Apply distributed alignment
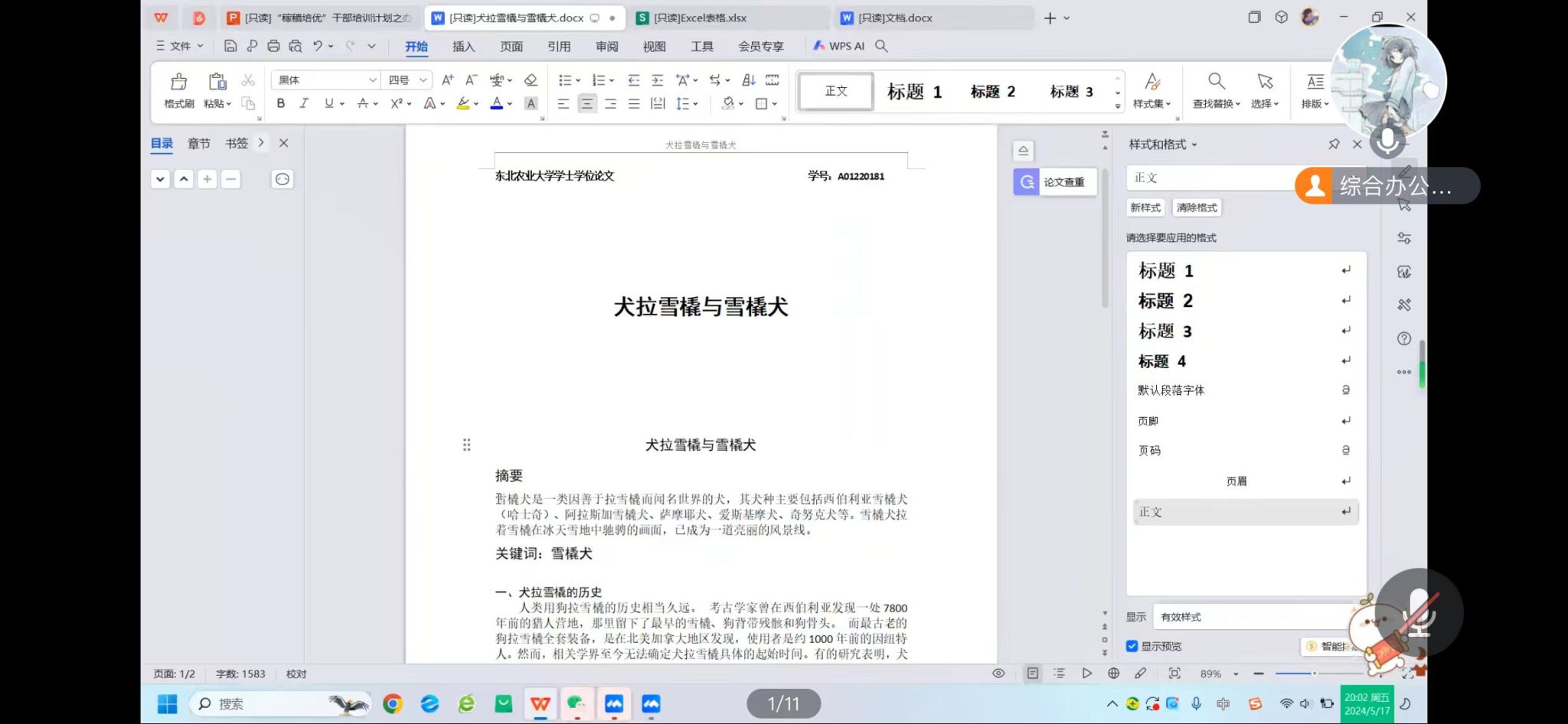Screen dimensions: 1568x724 [x=658, y=103]
